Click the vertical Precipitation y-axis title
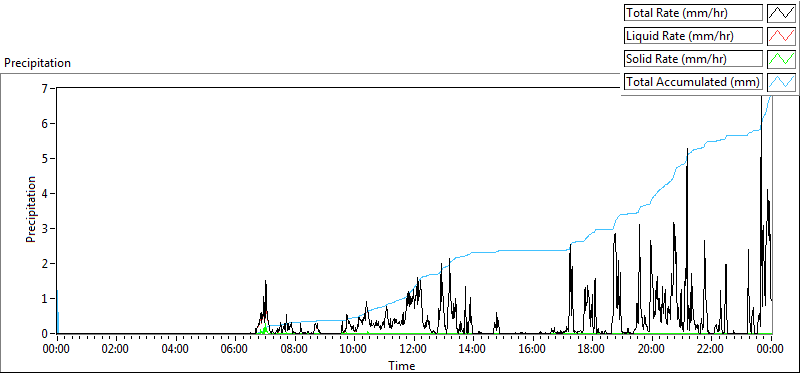 (x=31, y=209)
